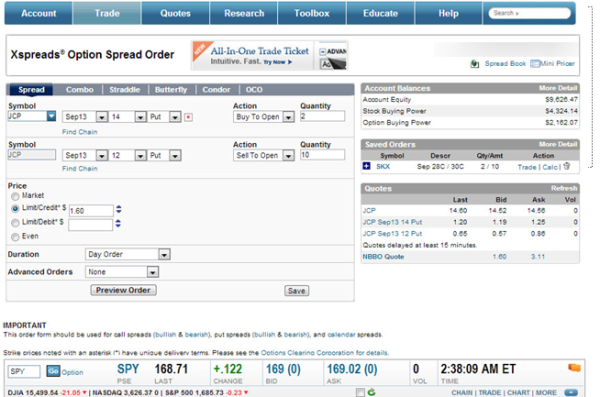Switch to the Straddle tab
Viewport: 600px width, 397px height.
(x=125, y=90)
